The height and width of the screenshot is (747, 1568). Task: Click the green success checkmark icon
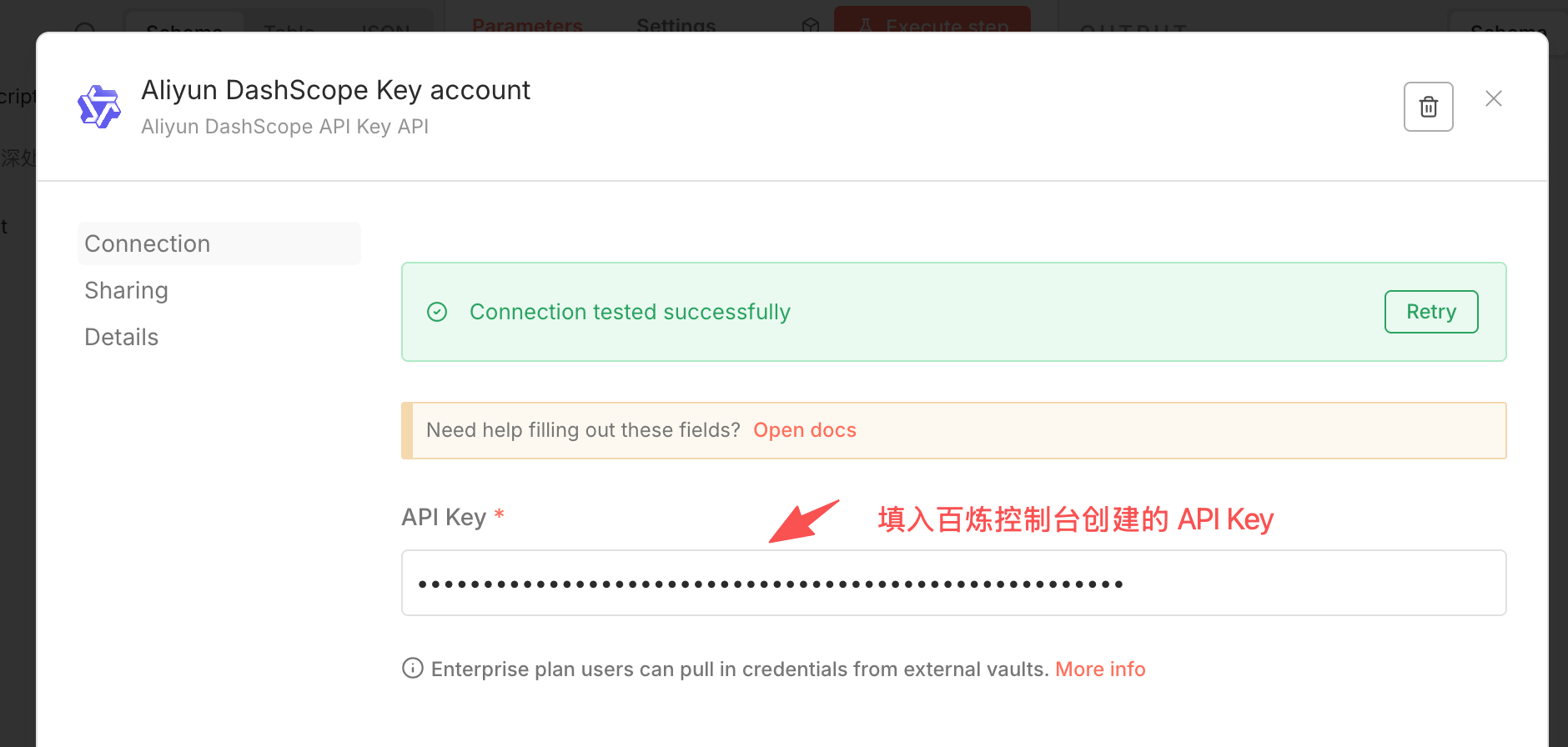(x=437, y=312)
